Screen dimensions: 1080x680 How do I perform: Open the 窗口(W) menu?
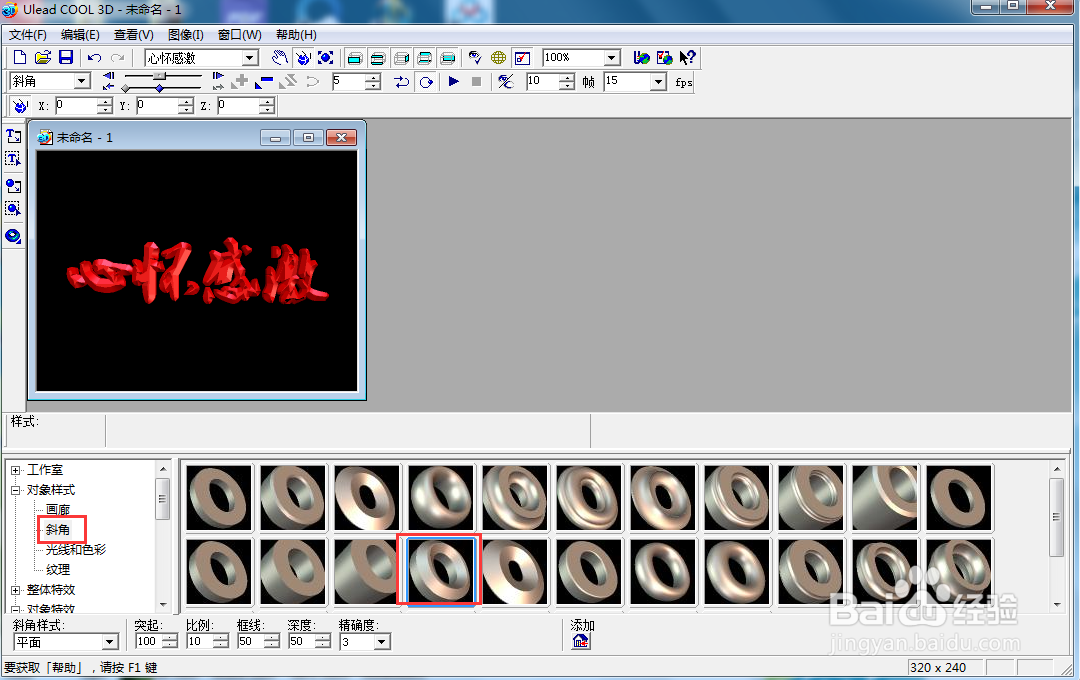(x=239, y=34)
